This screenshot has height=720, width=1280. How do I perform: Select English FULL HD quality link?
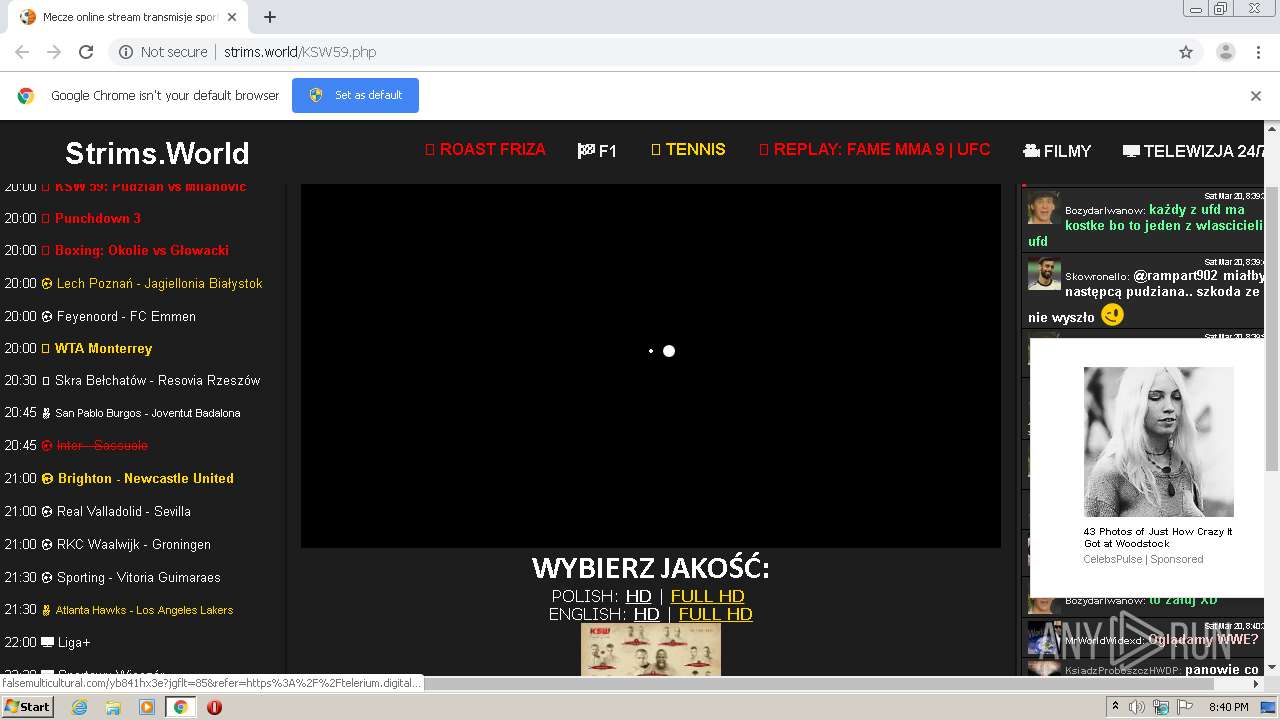(715, 614)
